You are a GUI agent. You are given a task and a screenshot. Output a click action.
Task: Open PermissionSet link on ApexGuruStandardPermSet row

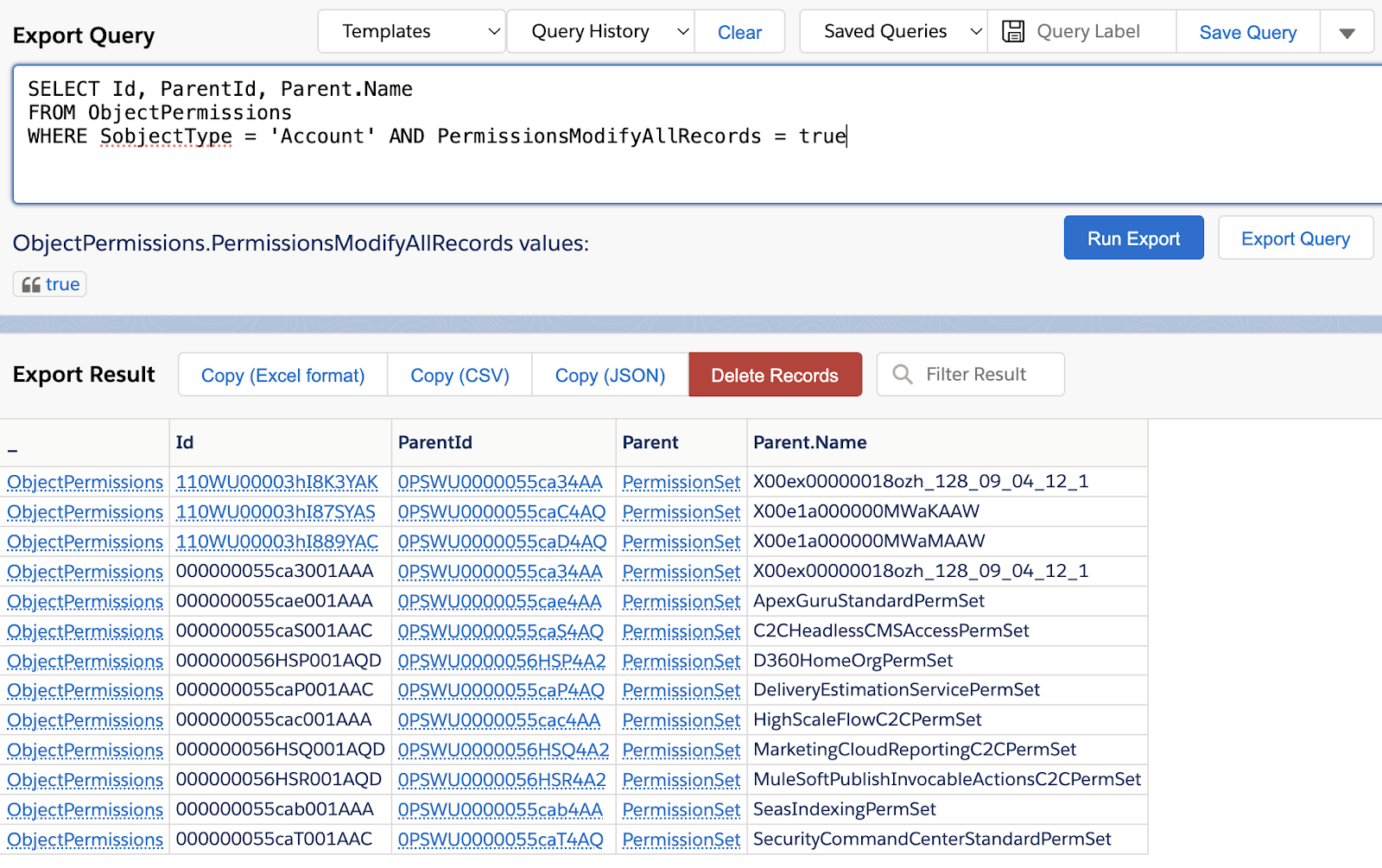[681, 601]
